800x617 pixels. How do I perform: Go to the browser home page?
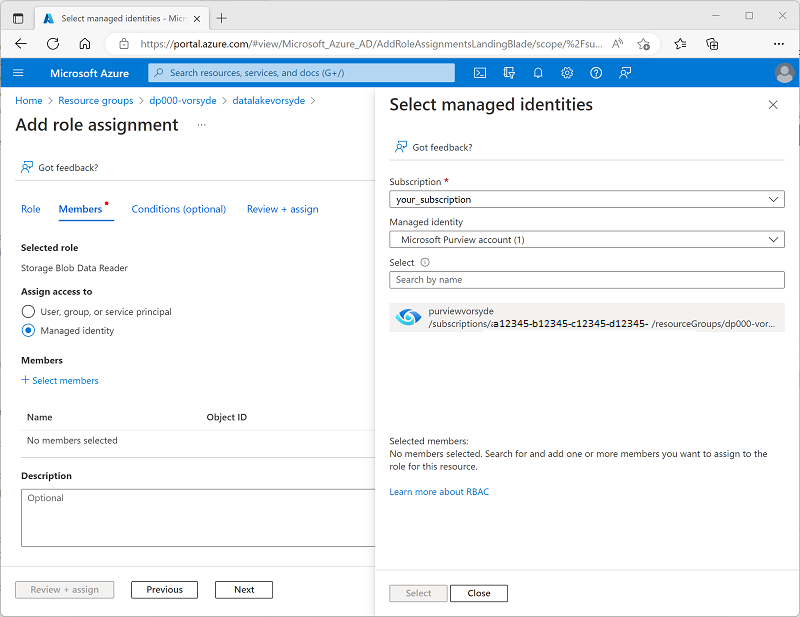pyautogui.click(x=85, y=44)
